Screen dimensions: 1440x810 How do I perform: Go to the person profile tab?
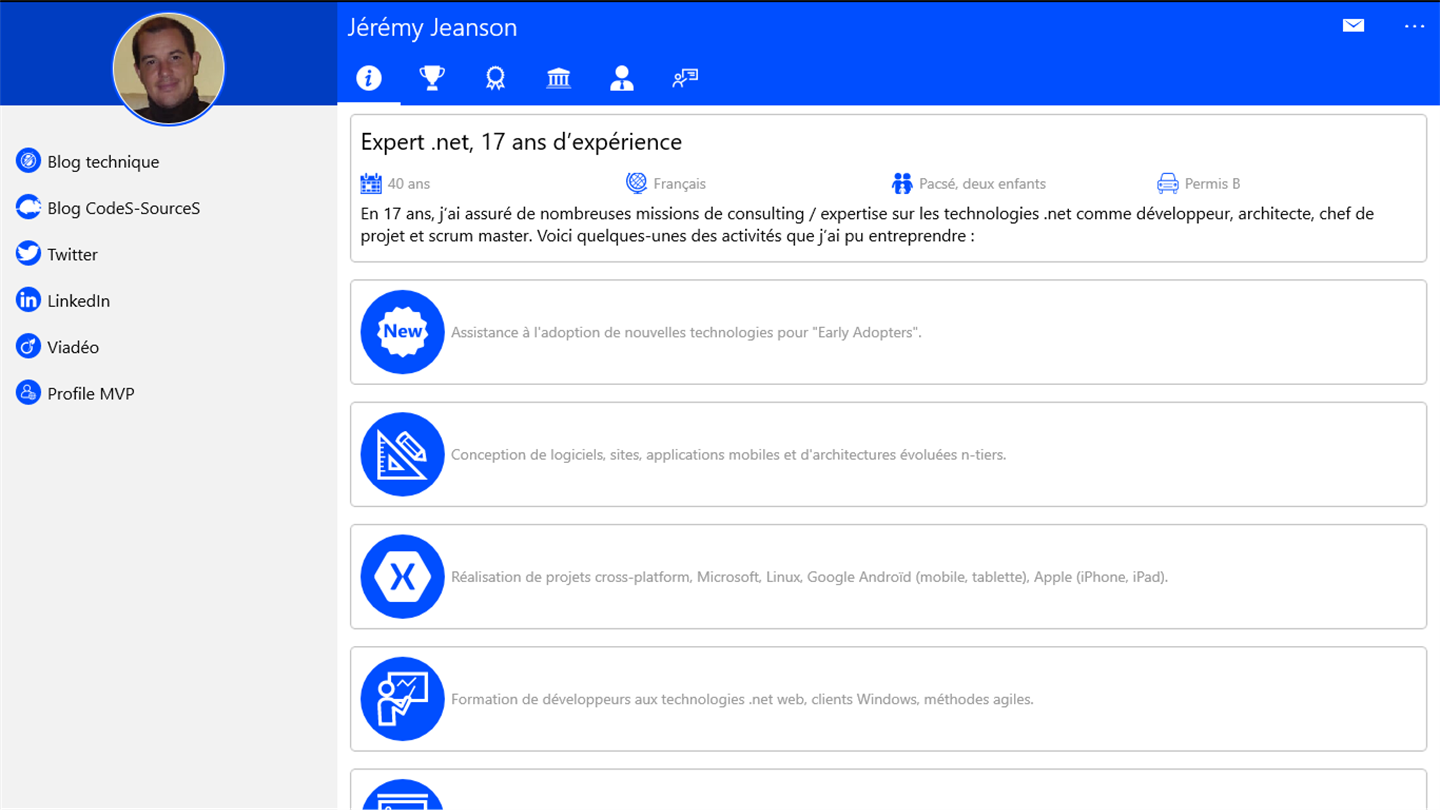[622, 78]
